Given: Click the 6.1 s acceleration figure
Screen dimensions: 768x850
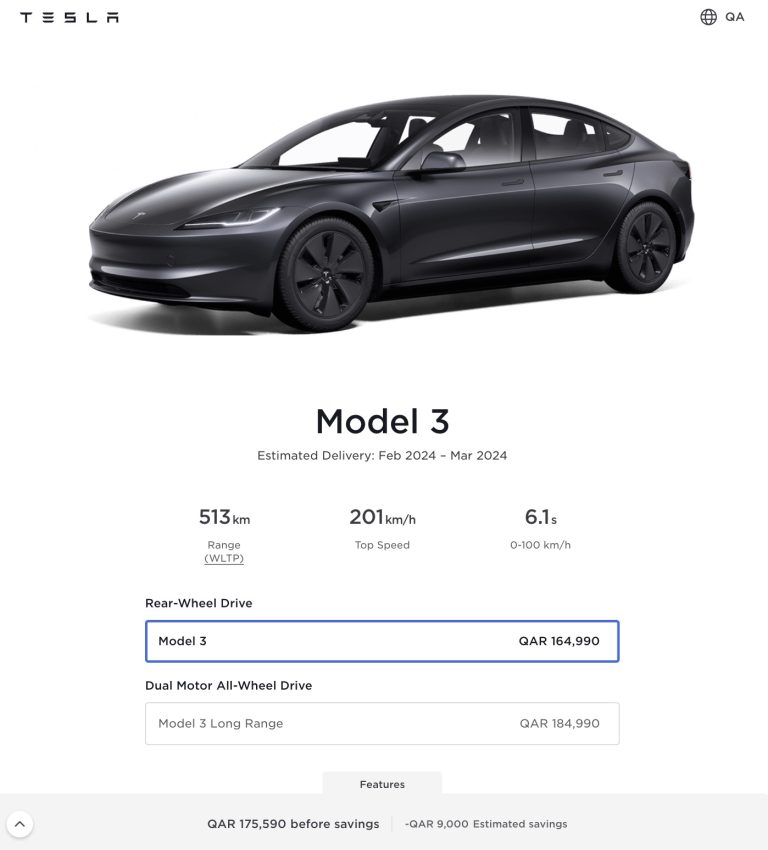Looking at the screenshot, I should [540, 517].
